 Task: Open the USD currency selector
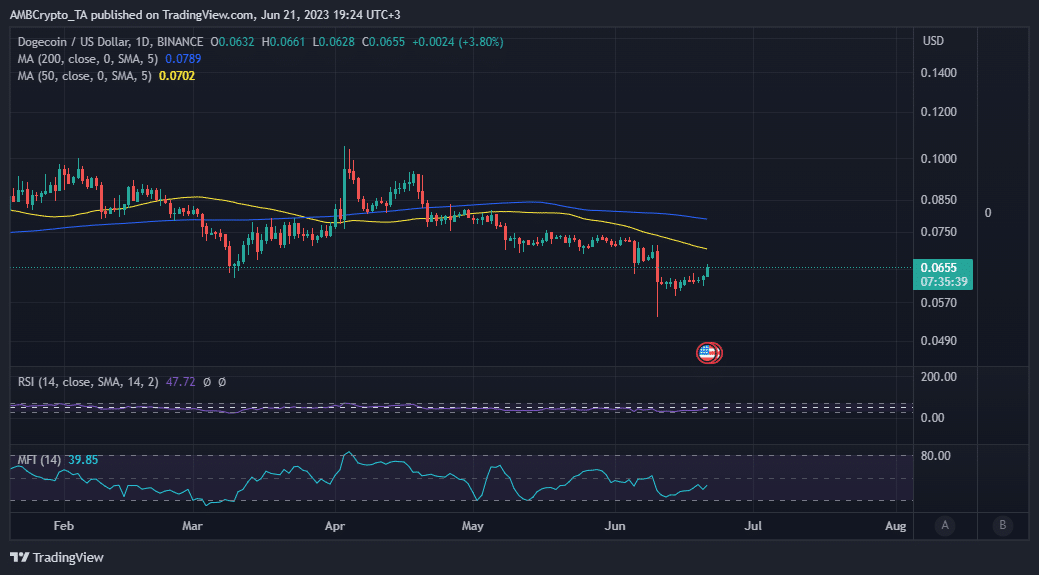tap(933, 41)
